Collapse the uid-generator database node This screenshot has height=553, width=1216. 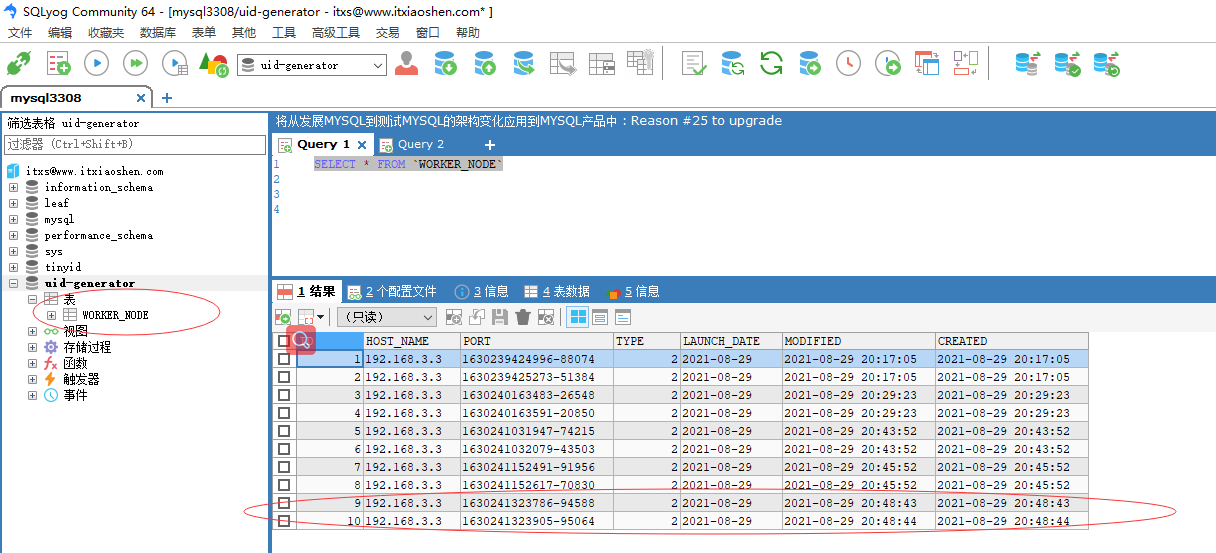pos(14,283)
